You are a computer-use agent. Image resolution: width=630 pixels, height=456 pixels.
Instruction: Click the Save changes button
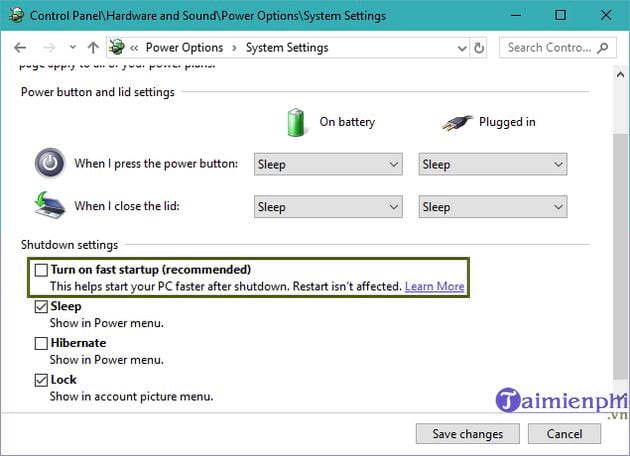pyautogui.click(x=468, y=434)
